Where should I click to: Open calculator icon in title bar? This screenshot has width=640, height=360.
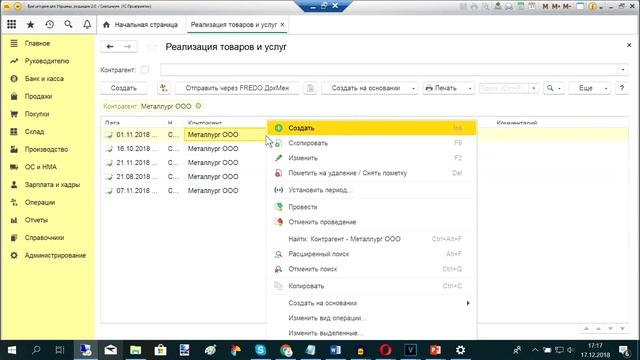(x=520, y=7)
